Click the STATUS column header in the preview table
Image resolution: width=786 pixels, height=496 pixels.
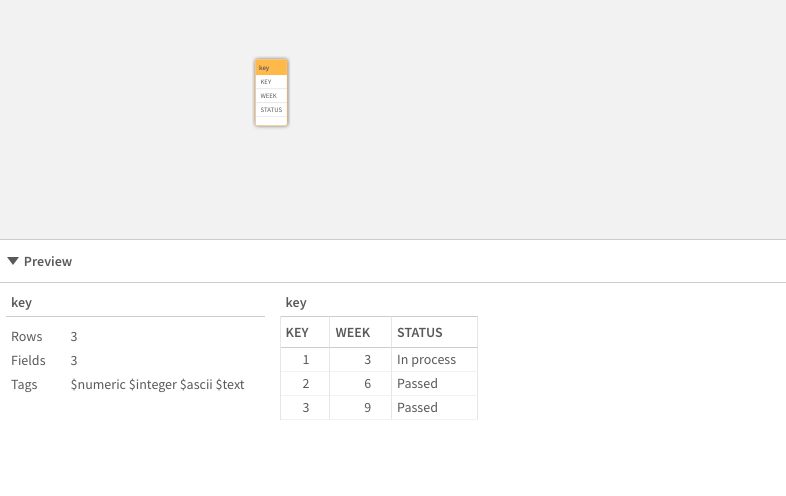[x=420, y=333]
